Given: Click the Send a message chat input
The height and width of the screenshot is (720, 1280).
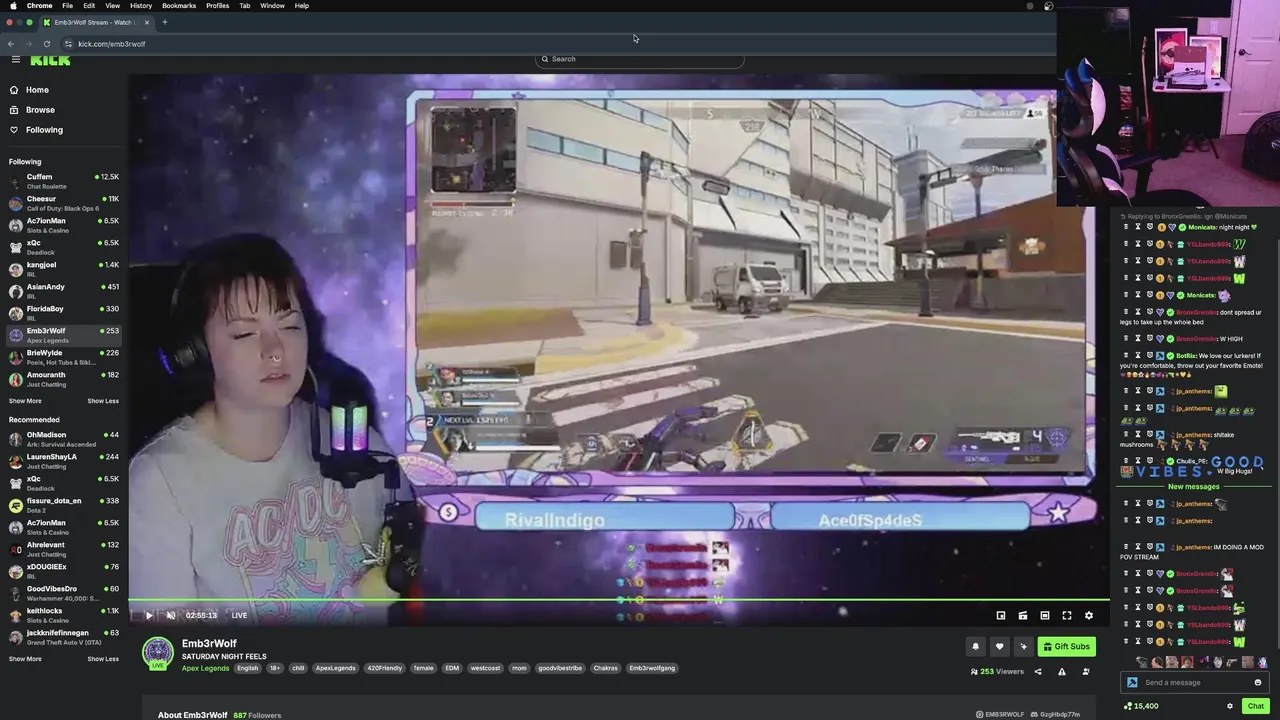Looking at the screenshot, I should [x=1195, y=682].
